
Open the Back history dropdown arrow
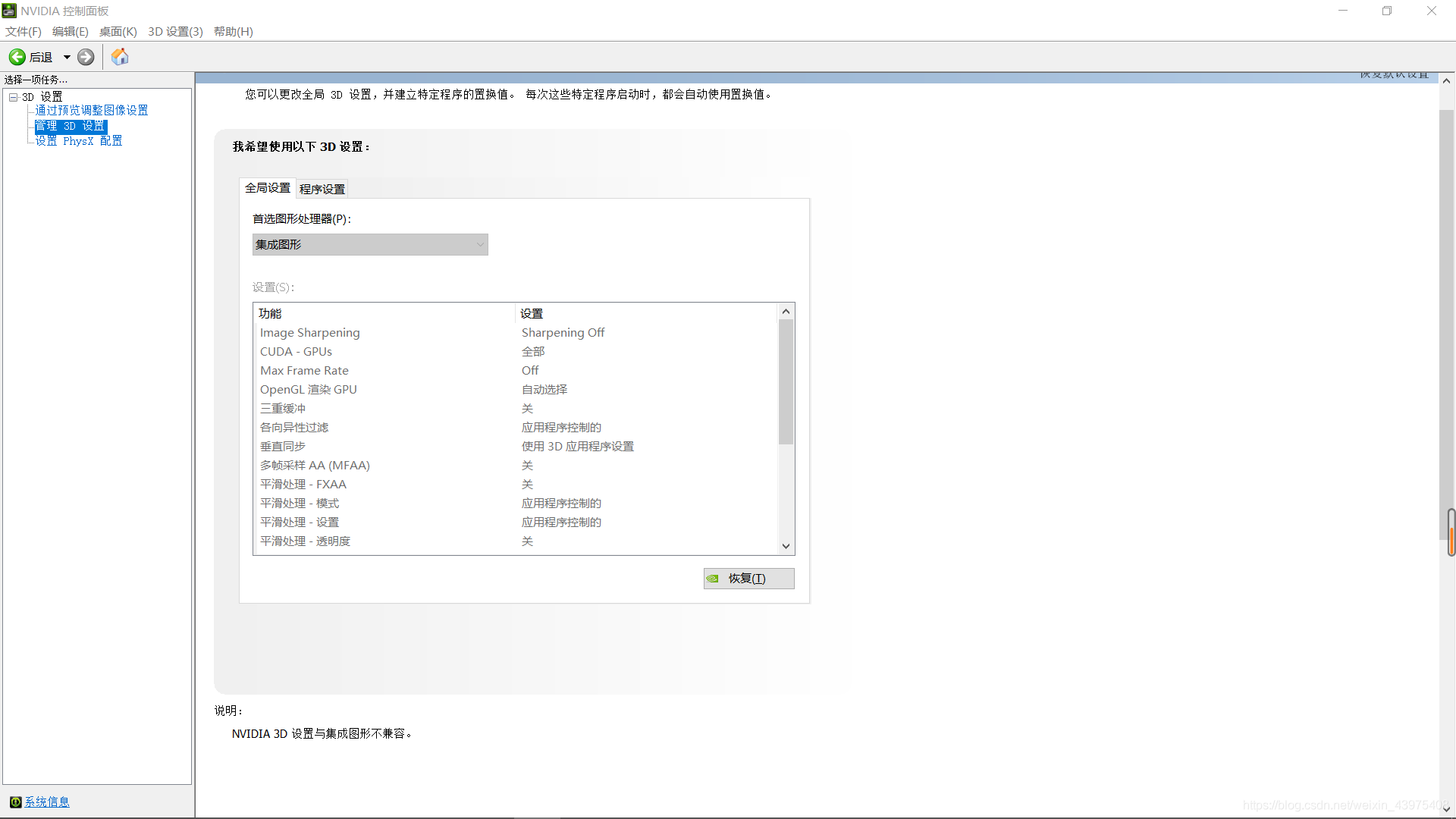pyautogui.click(x=67, y=57)
